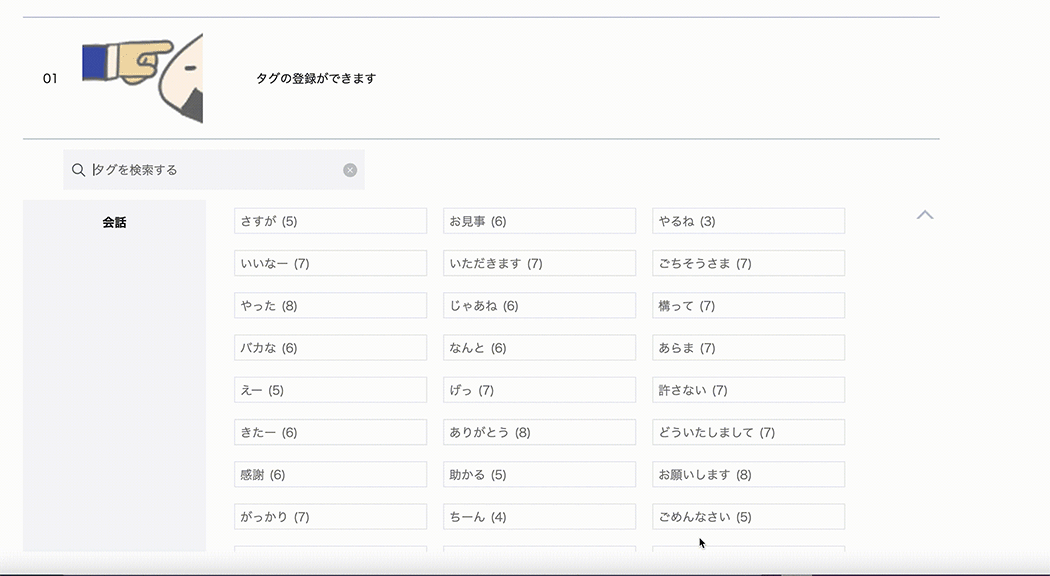
Task: Select the じゃあね (6) tag
Action: pos(539,305)
